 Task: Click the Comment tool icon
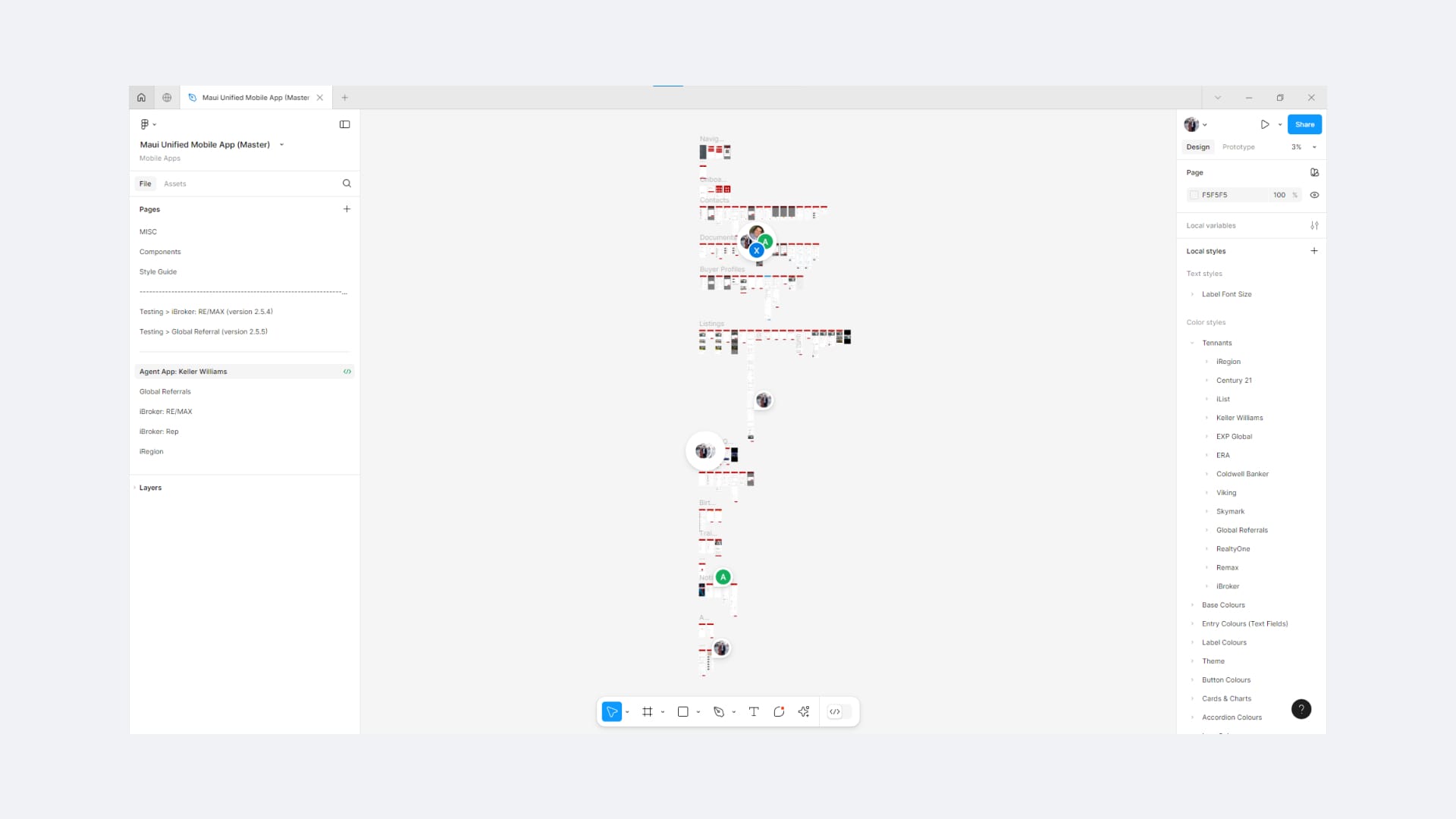[778, 711]
